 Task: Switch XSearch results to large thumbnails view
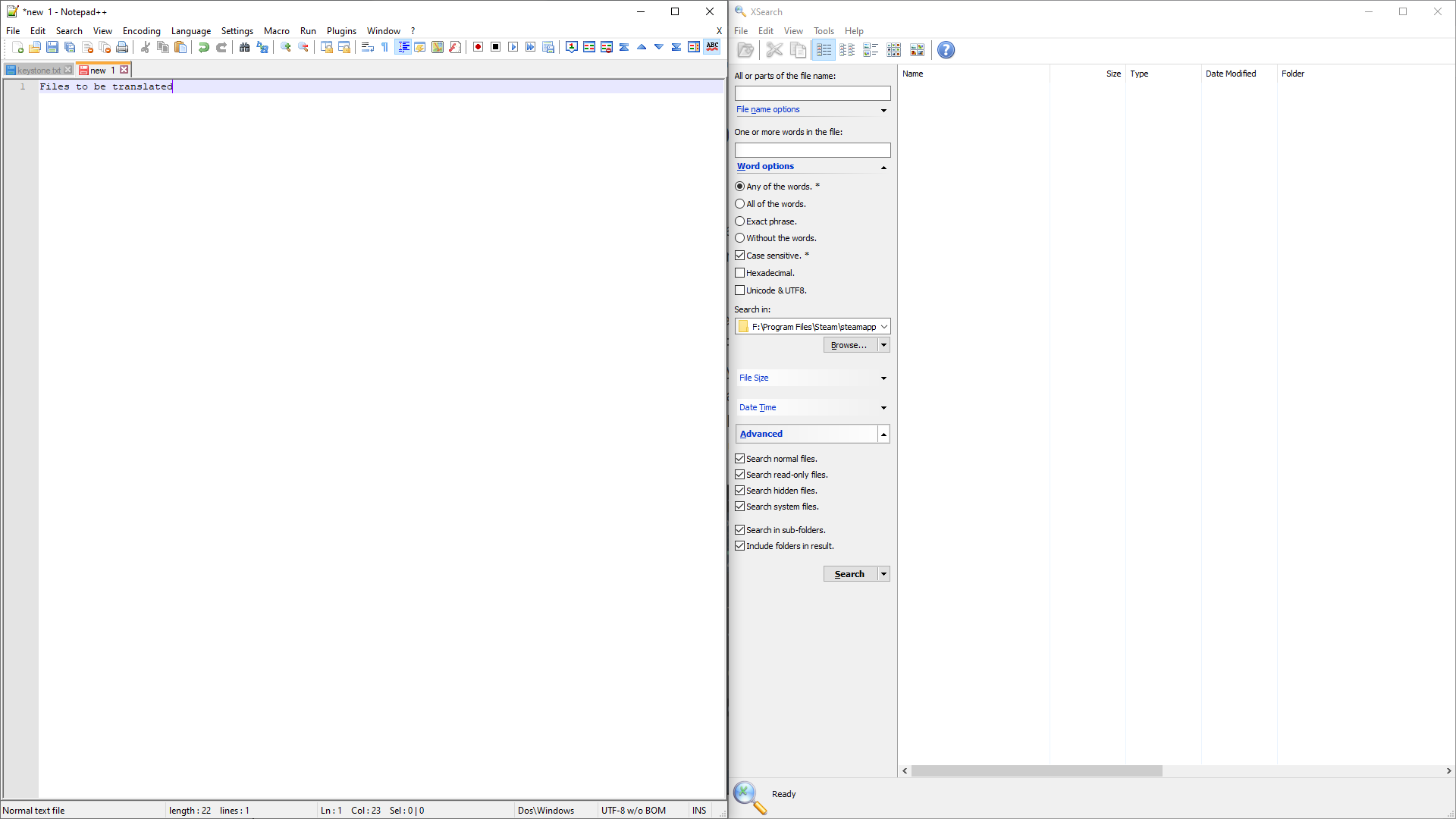(x=918, y=50)
